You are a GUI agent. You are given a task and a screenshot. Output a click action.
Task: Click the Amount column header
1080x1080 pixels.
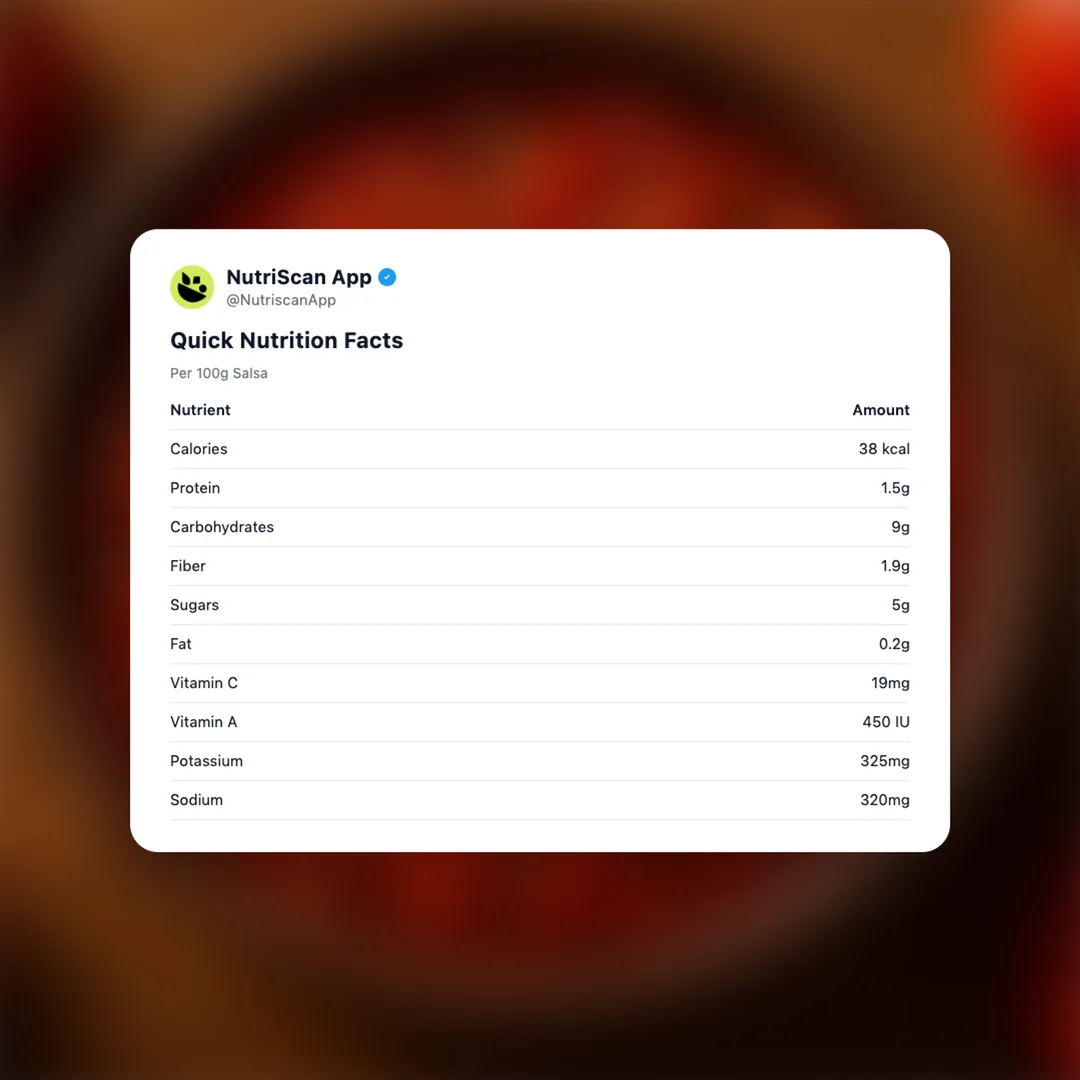(880, 410)
